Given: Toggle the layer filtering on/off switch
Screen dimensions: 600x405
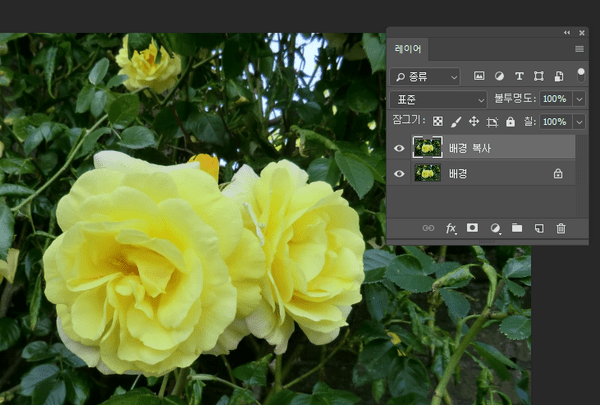Looking at the screenshot, I should coord(579,74).
